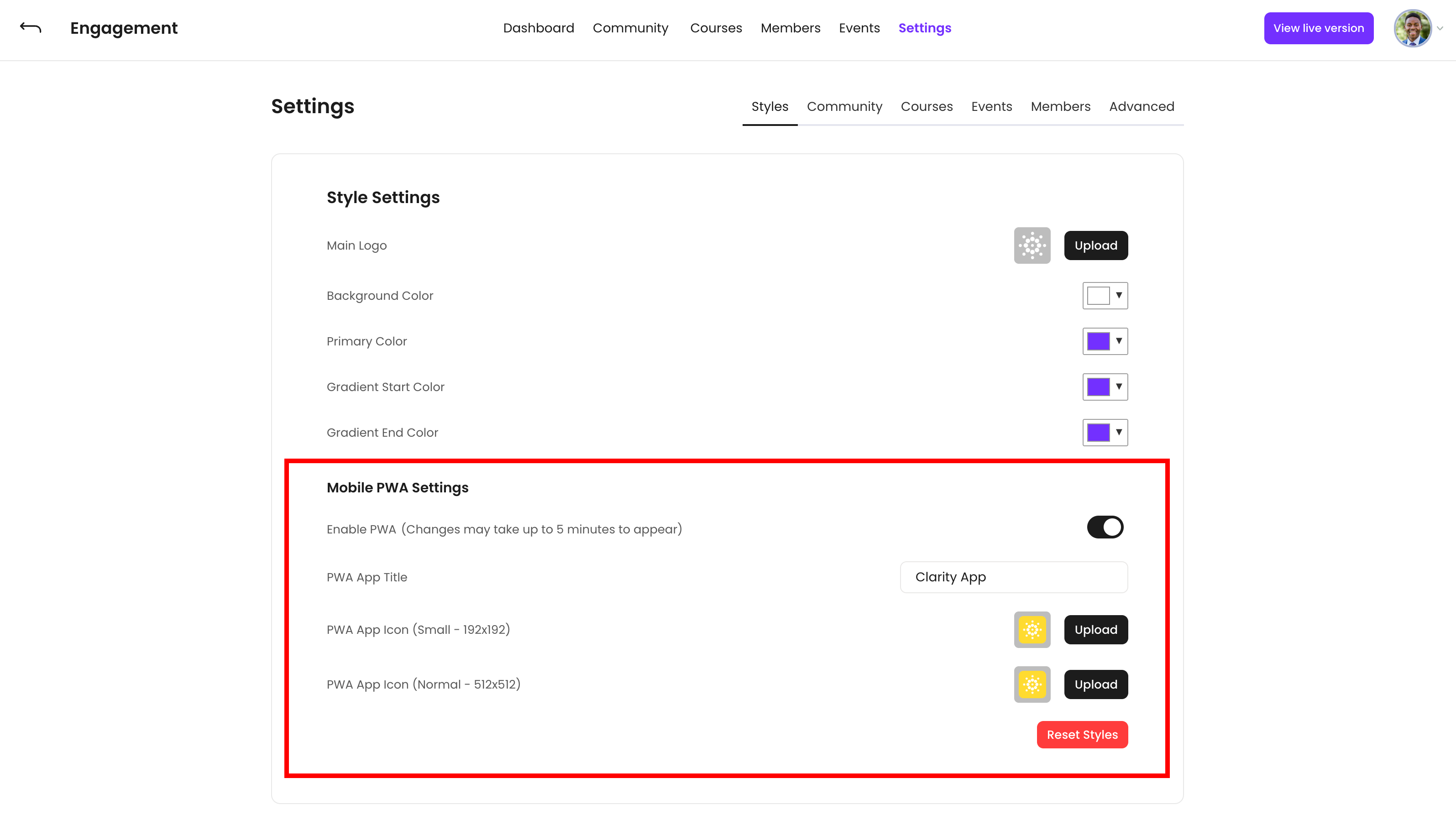Image resolution: width=1456 pixels, height=836 pixels.
Task: Upload a new Main Logo
Action: tap(1095, 245)
